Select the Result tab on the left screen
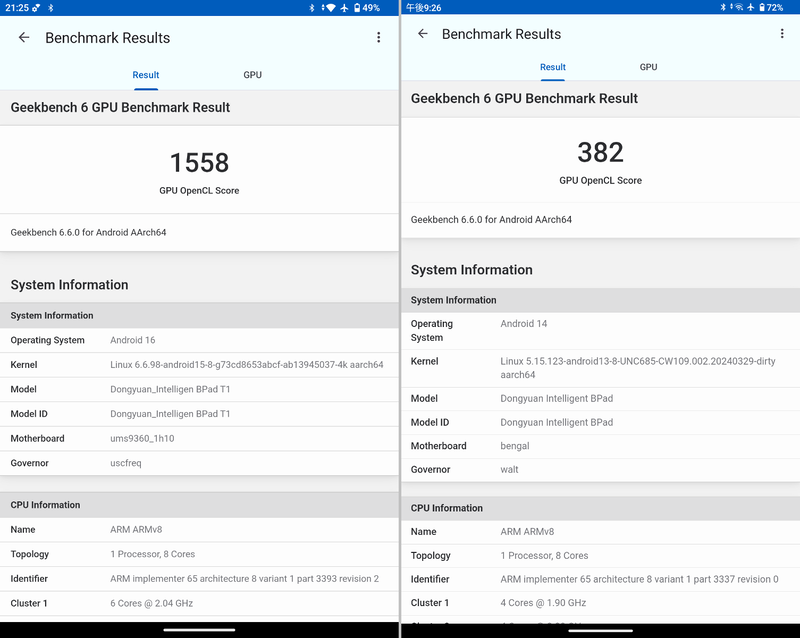 tap(146, 74)
